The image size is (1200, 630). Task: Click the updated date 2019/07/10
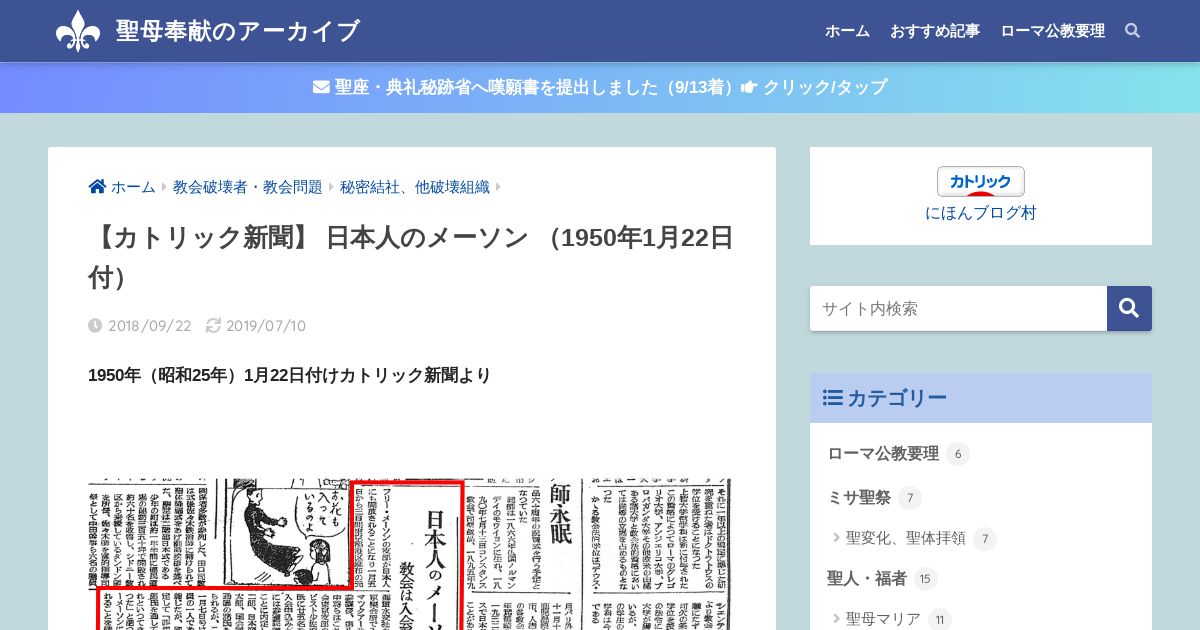266,325
